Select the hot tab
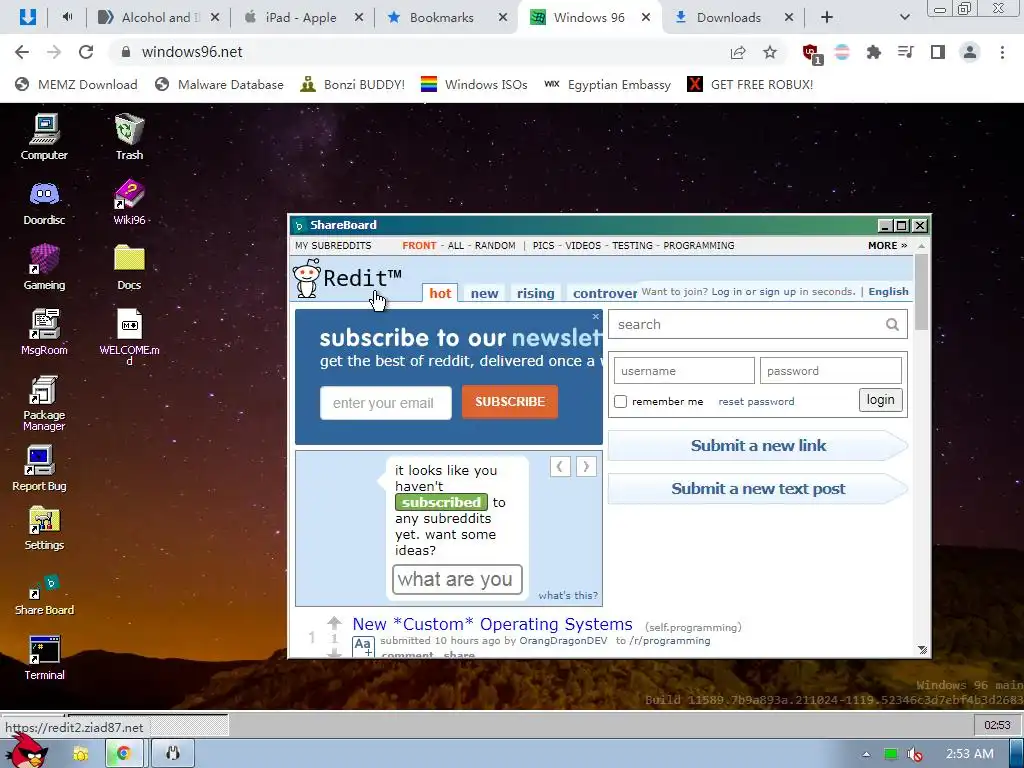 tap(440, 293)
